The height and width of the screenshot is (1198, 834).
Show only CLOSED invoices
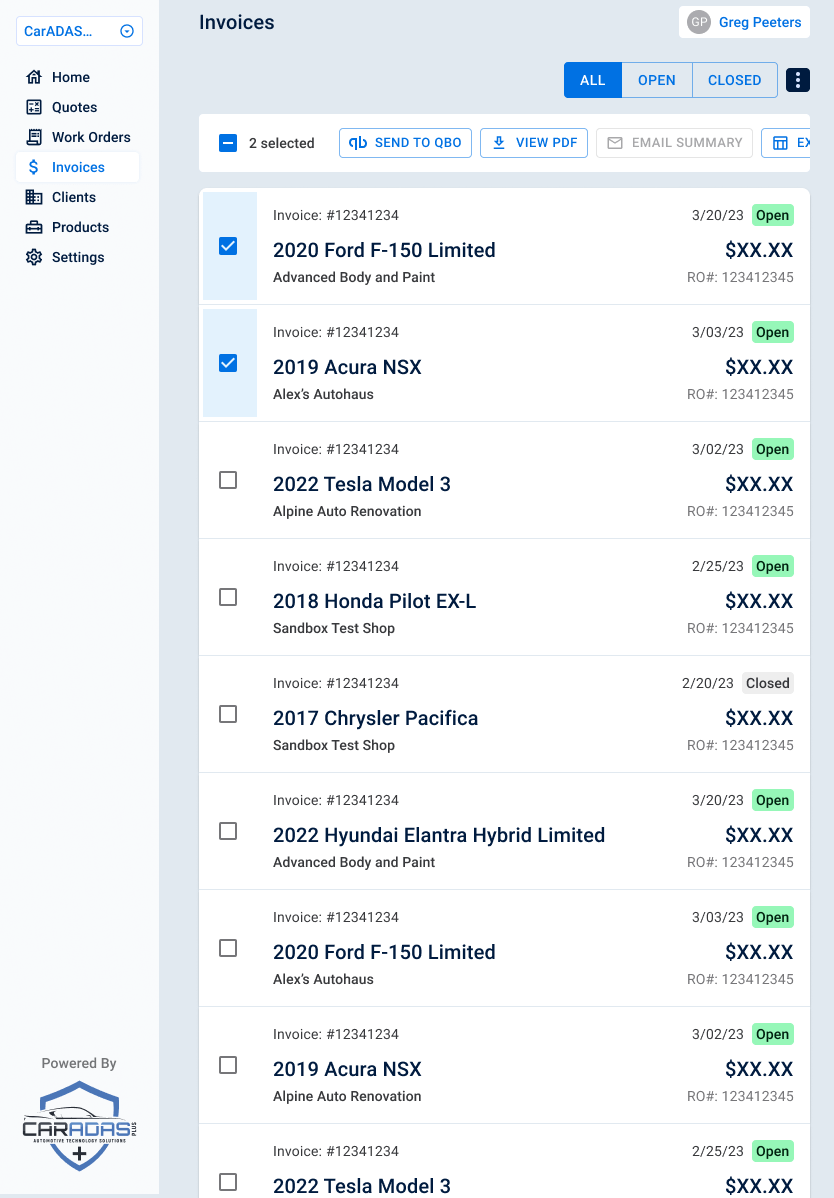pos(734,80)
